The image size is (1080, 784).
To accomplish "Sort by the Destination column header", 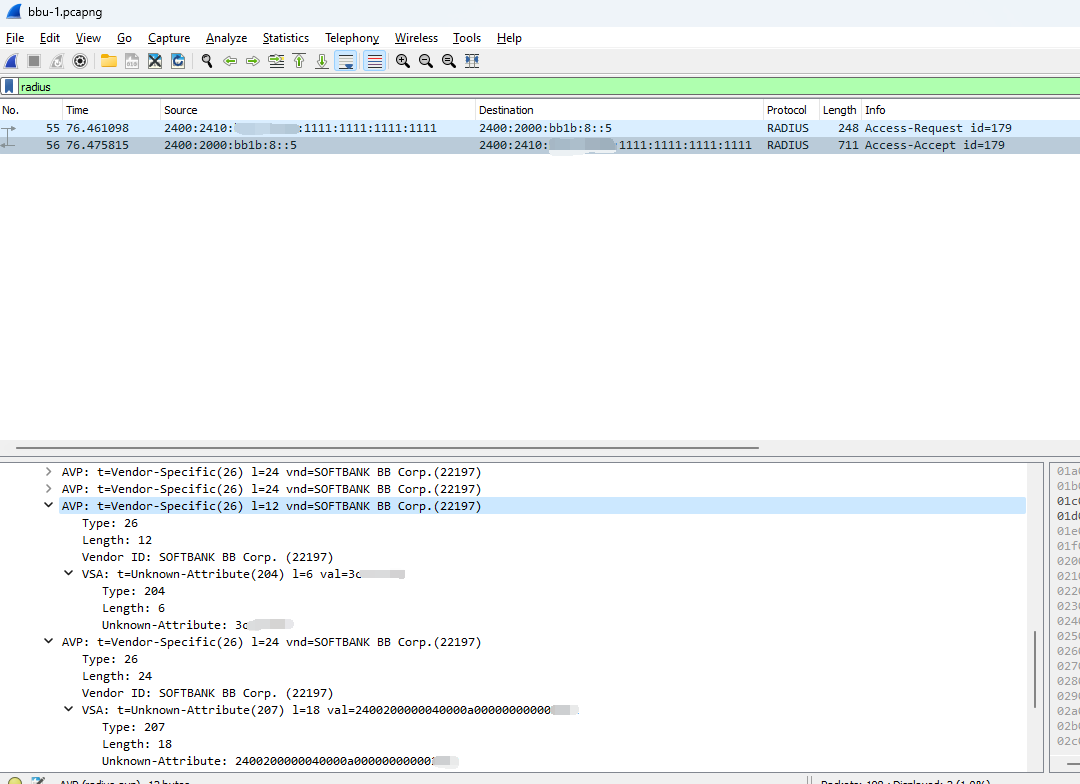I will 619,110.
